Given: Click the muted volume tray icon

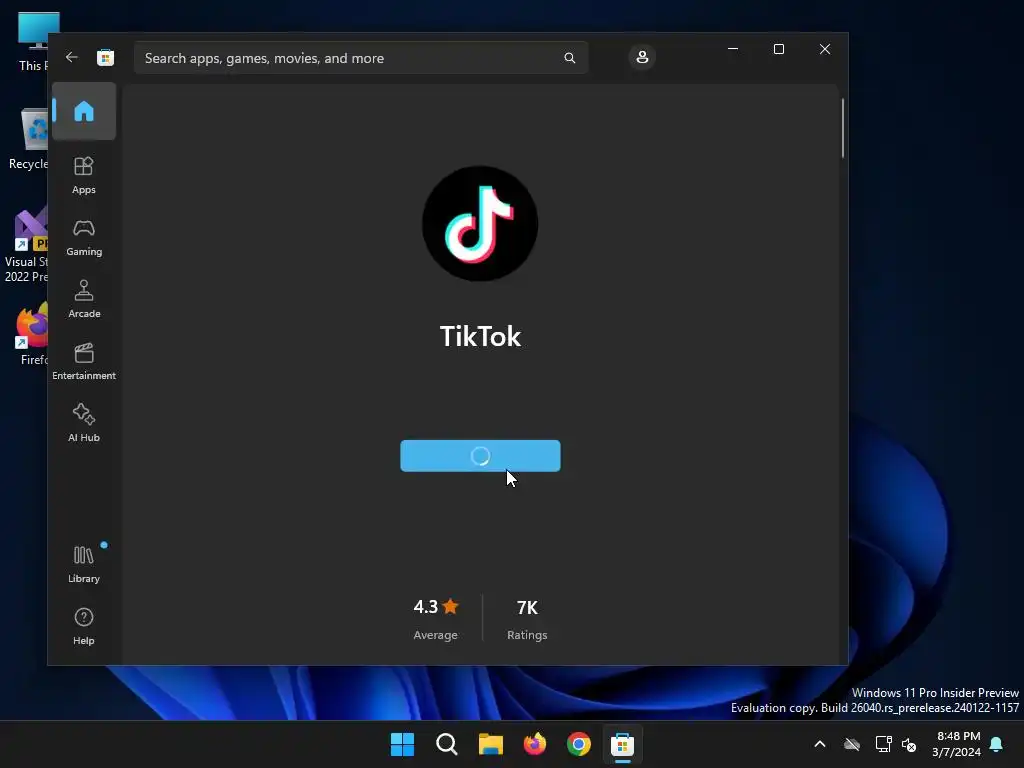Looking at the screenshot, I should point(909,744).
